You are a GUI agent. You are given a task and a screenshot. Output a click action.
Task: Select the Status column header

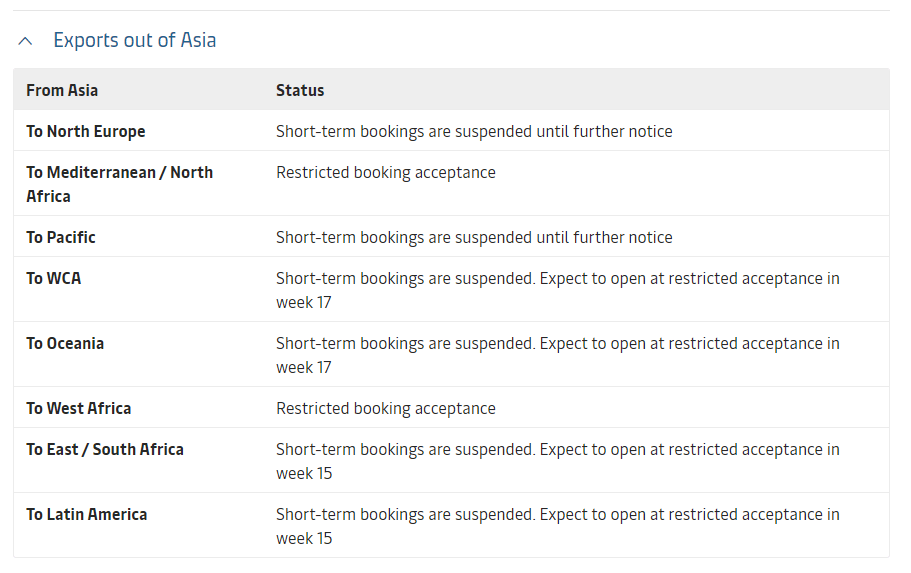pyautogui.click(x=300, y=91)
